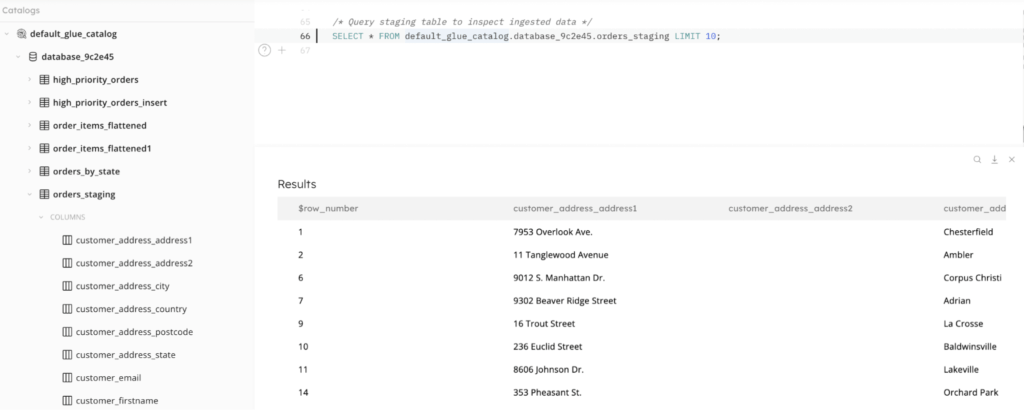The image size is (1024, 410).
Task: Collapse the database_9c2e45 node
Action: point(19,57)
